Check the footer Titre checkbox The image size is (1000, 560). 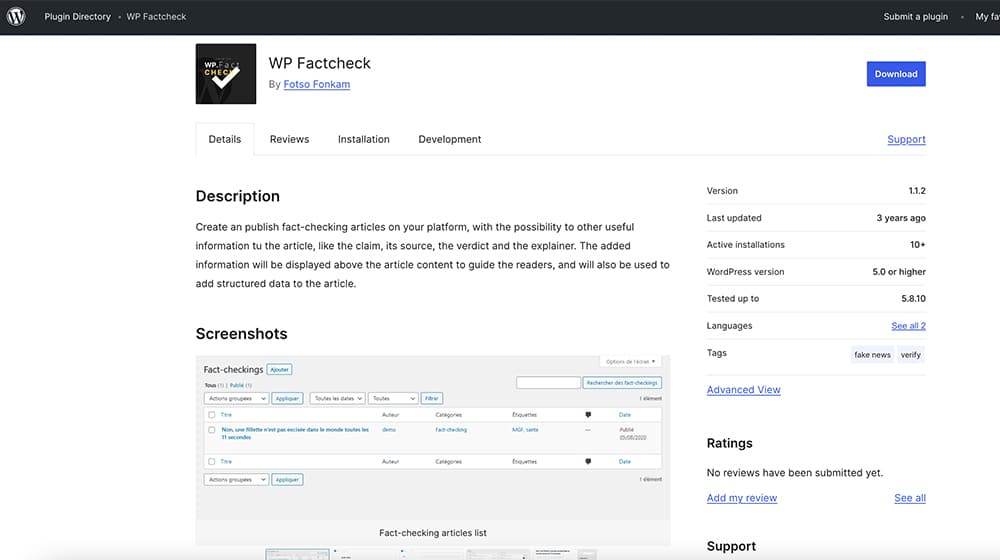point(212,461)
